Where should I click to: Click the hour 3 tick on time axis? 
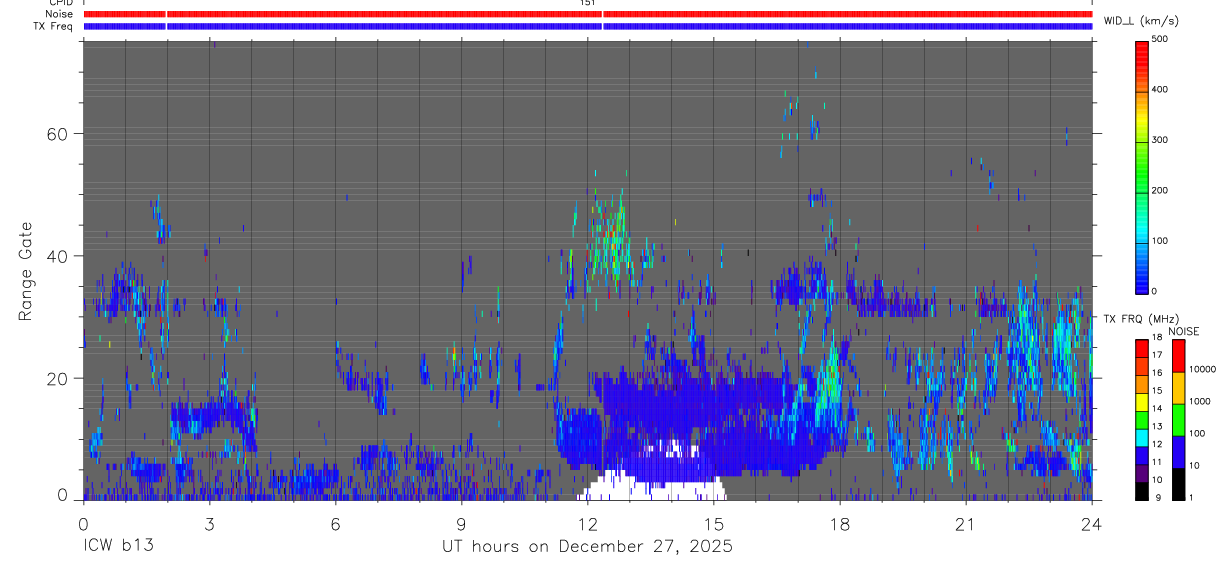point(209,524)
